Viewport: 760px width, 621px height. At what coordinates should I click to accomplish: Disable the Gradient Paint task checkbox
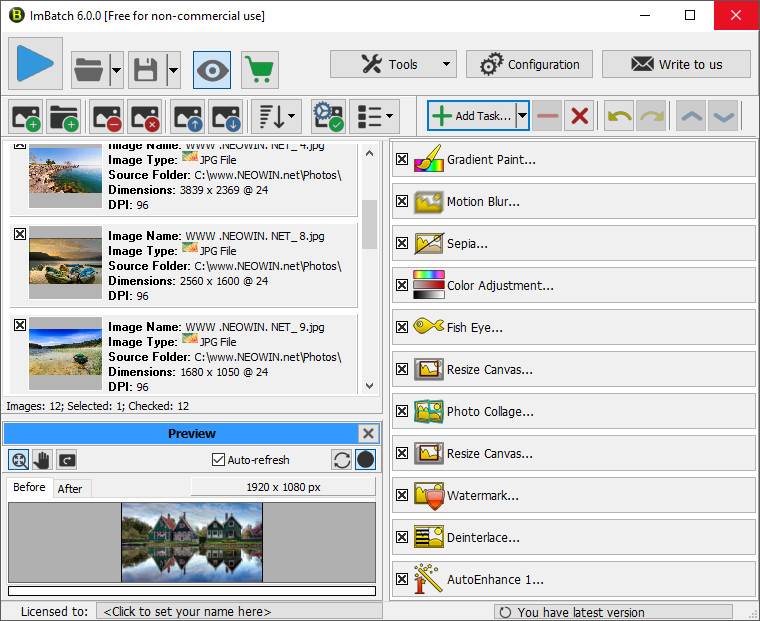click(402, 159)
